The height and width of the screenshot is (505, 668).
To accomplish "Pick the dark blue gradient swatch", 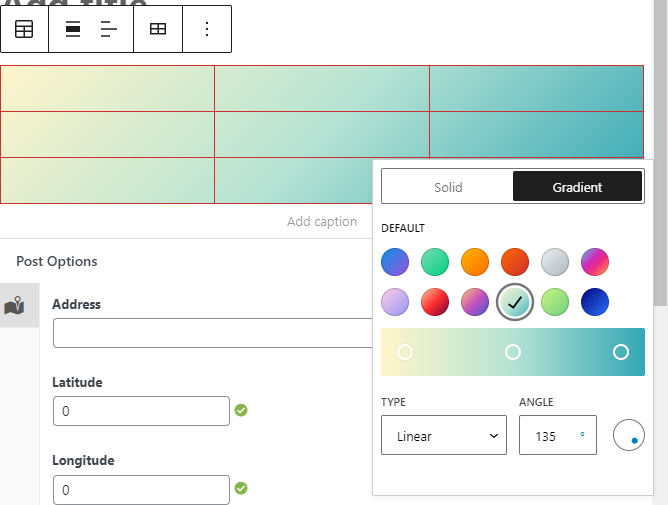I will pyautogui.click(x=595, y=301).
